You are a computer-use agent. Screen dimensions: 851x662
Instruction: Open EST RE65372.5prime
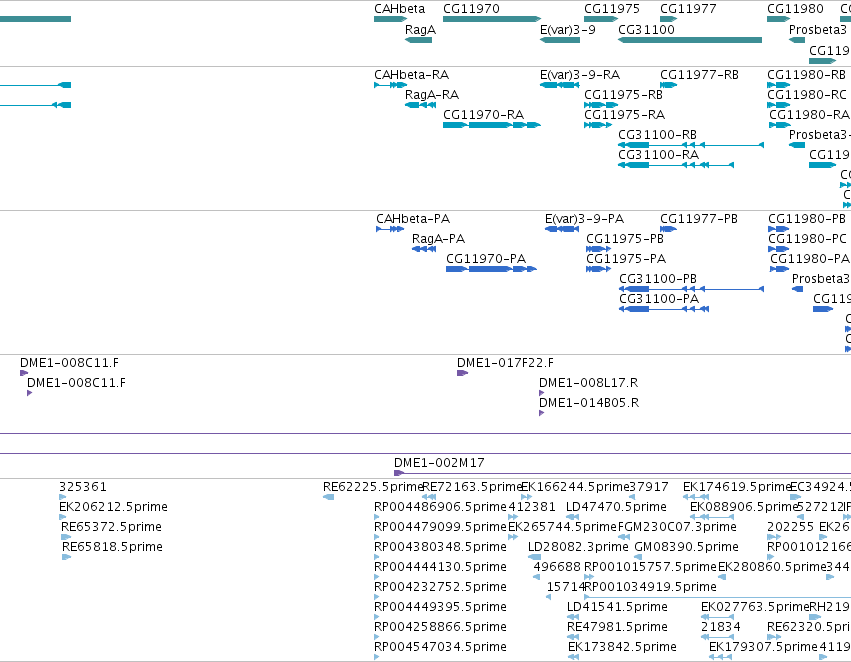coord(111,527)
